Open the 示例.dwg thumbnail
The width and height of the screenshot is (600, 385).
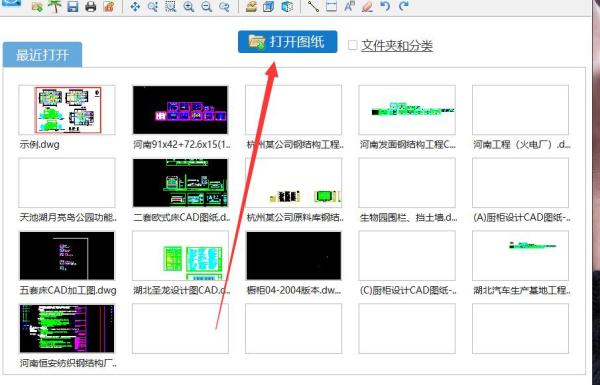67,110
